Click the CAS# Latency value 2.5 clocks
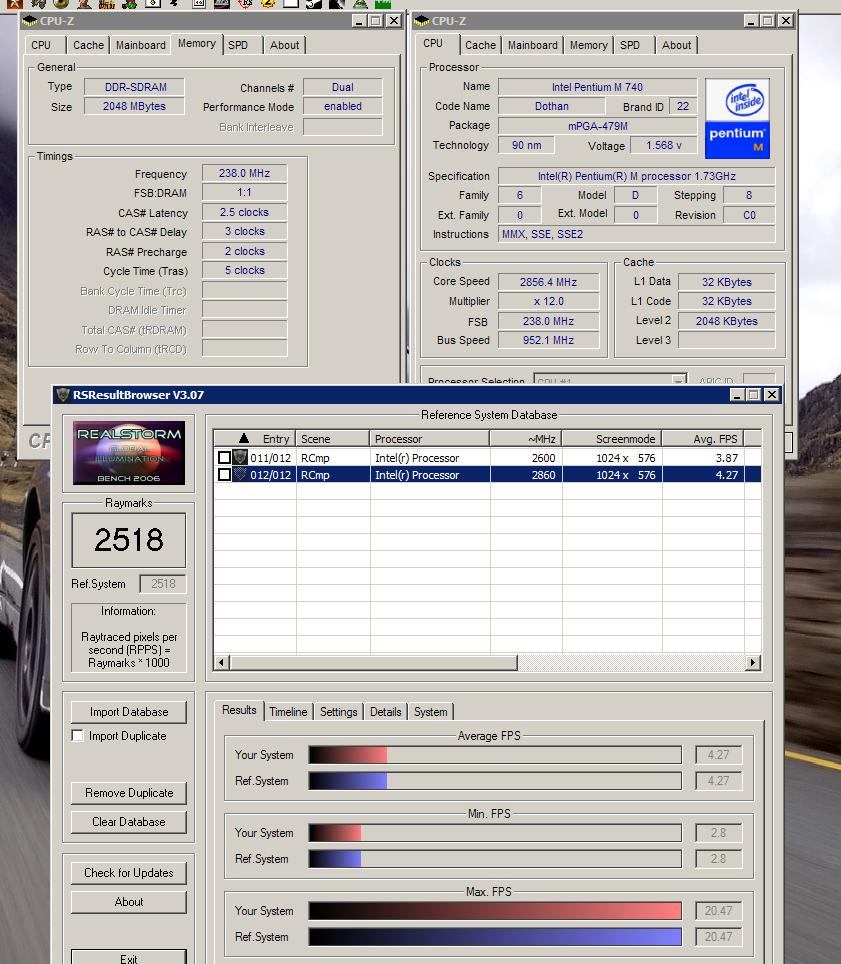The height and width of the screenshot is (964, 841). pyautogui.click(x=245, y=212)
